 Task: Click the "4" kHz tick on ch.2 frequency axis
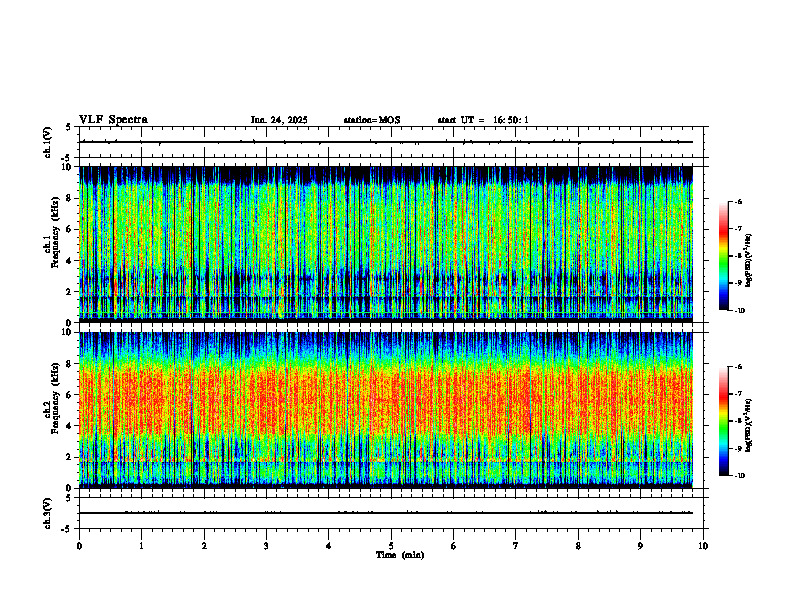tap(71, 426)
